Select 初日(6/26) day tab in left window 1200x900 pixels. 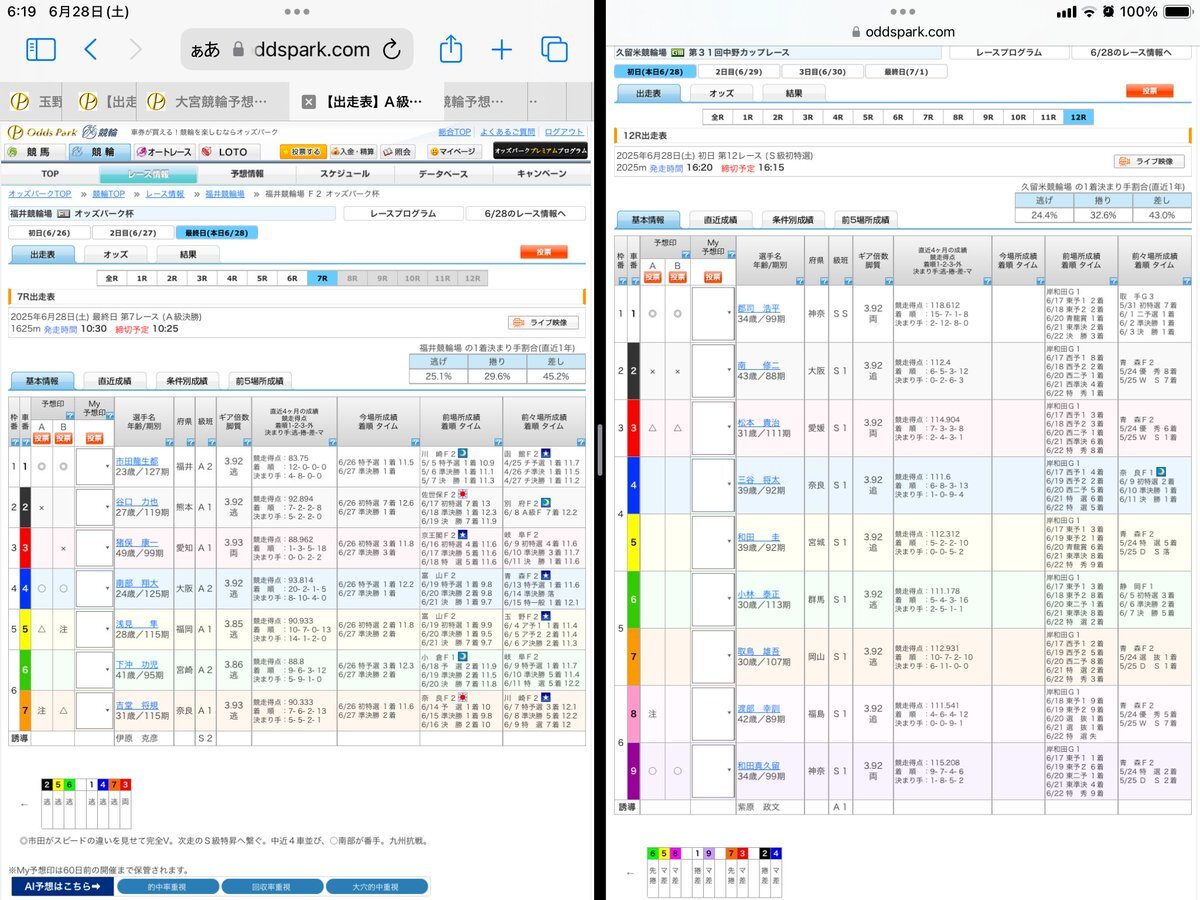click(49, 233)
